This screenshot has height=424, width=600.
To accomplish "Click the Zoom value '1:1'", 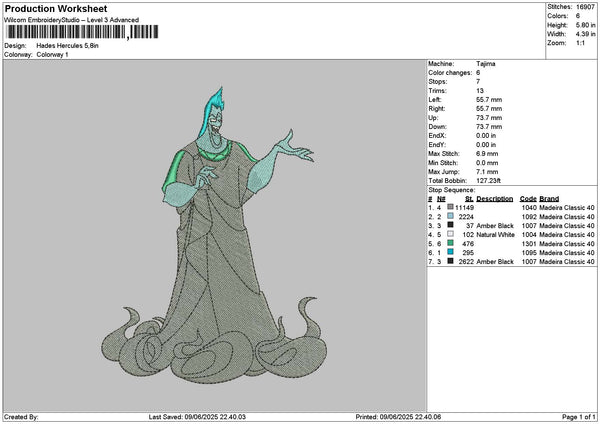I will point(580,43).
